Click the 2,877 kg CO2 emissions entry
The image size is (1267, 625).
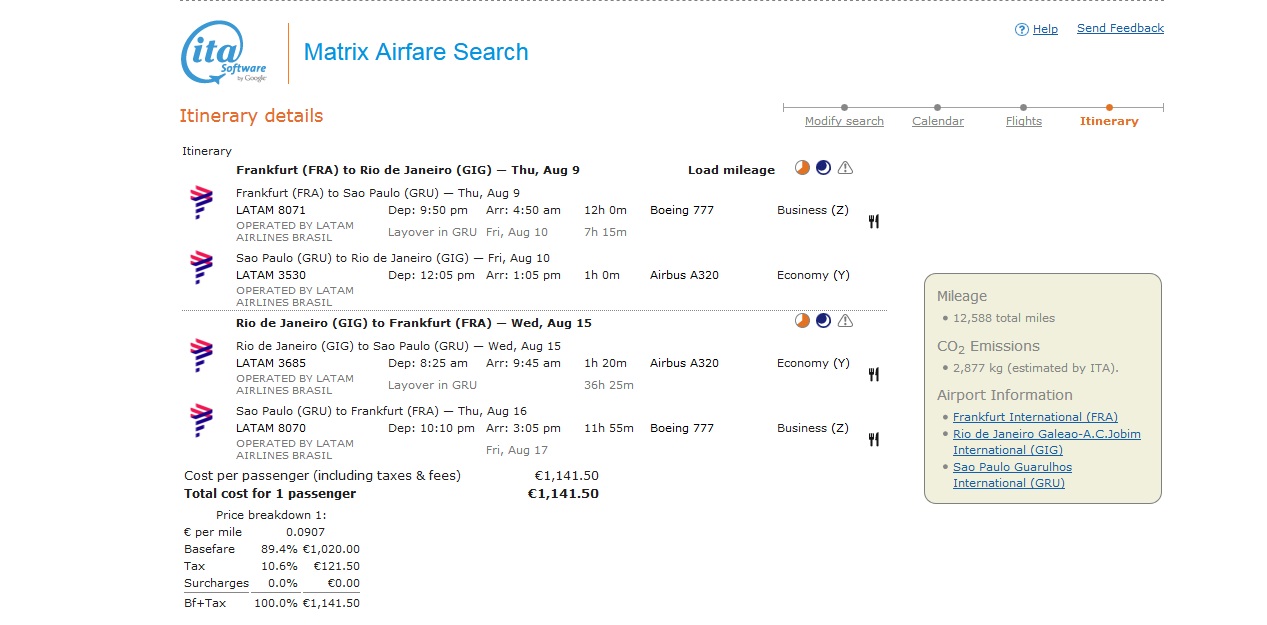[1035, 368]
